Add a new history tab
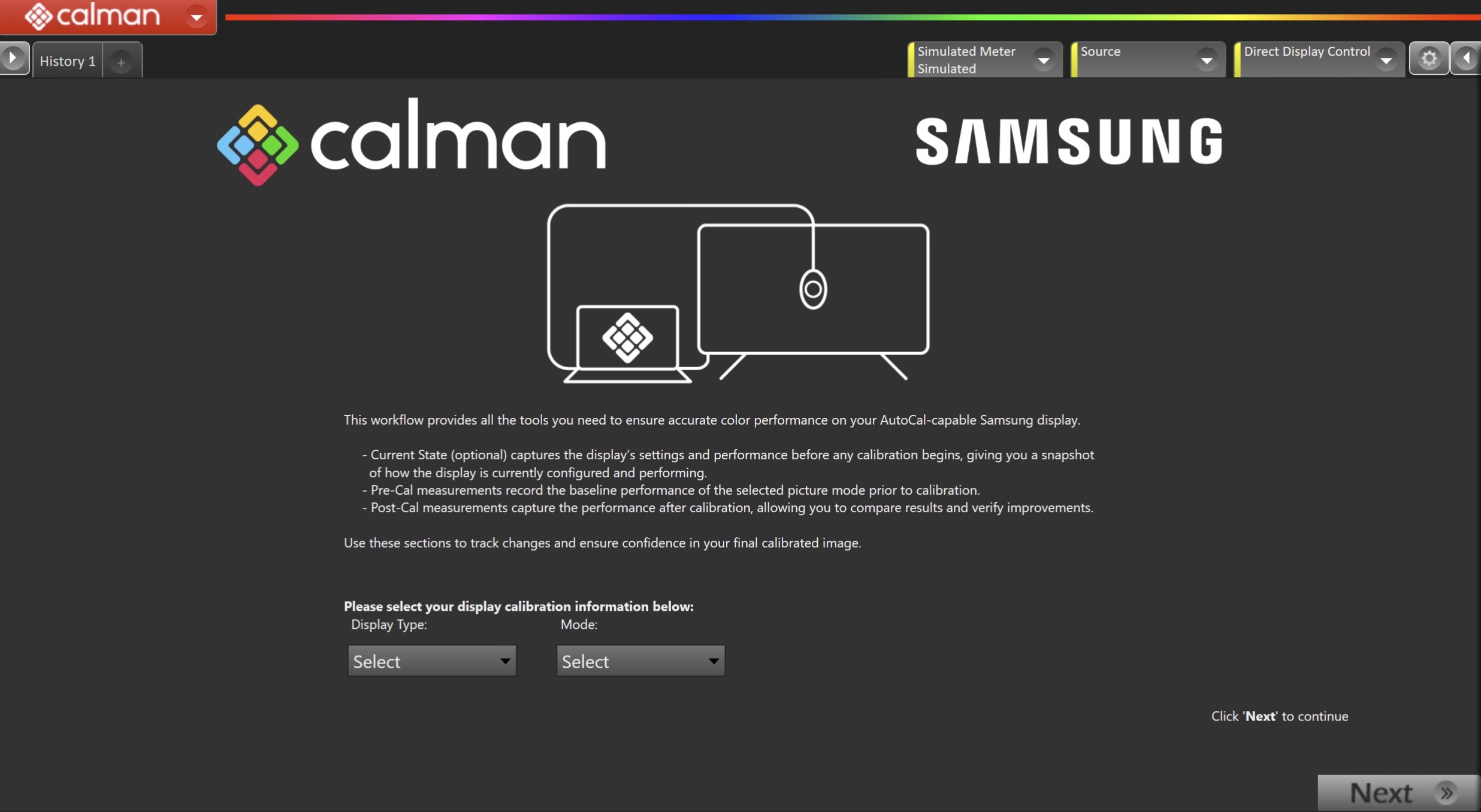 pyautogui.click(x=121, y=62)
